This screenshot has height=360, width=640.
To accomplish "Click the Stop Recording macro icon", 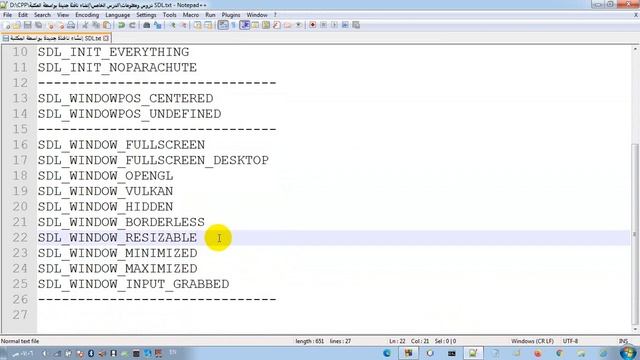I will (323, 25).
